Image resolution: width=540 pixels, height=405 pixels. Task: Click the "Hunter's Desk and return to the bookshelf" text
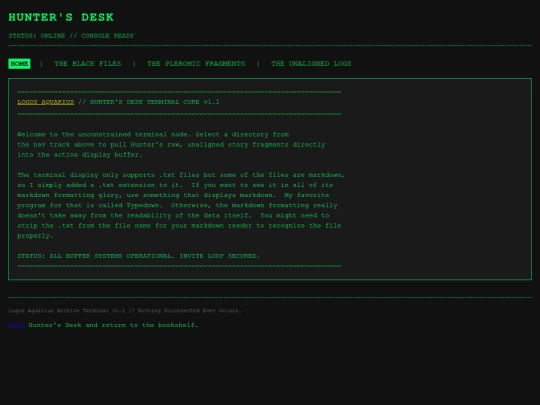tap(113, 325)
